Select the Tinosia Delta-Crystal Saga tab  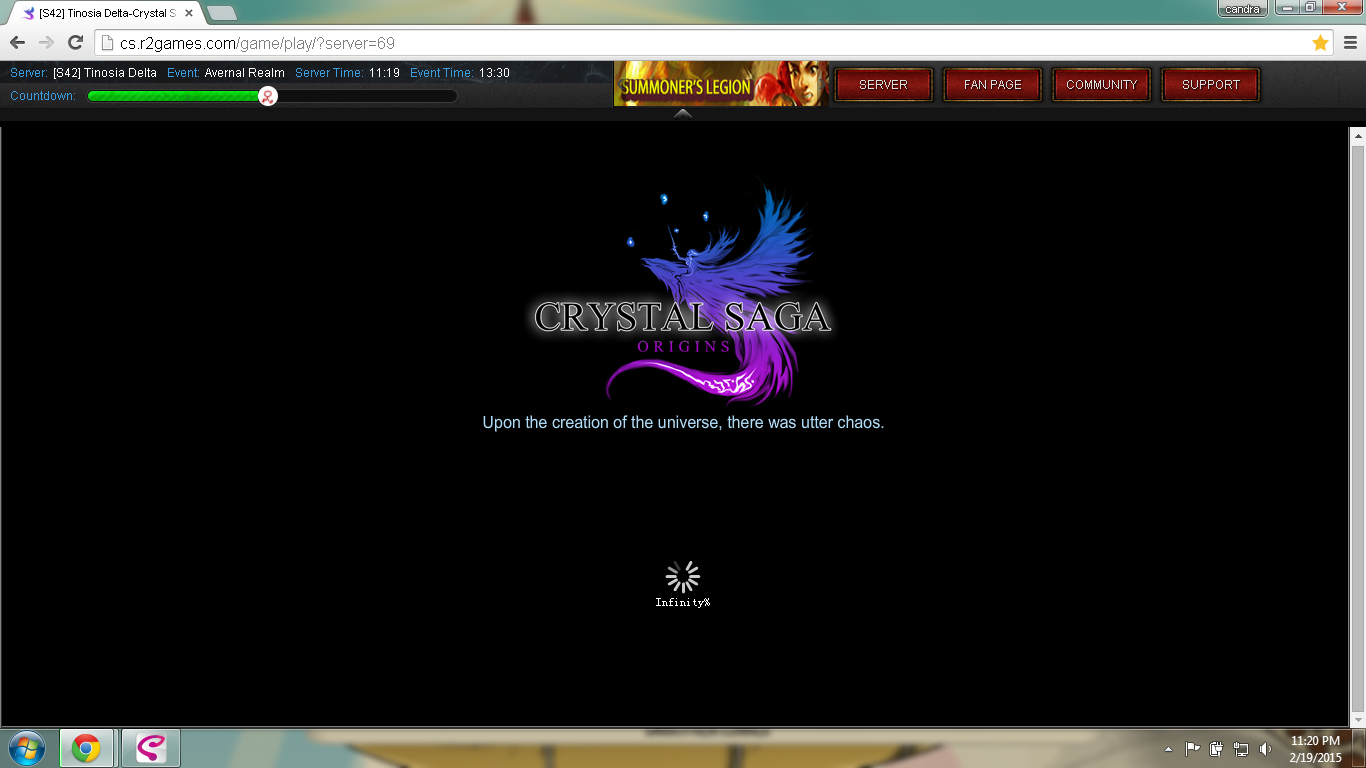pyautogui.click(x=105, y=13)
